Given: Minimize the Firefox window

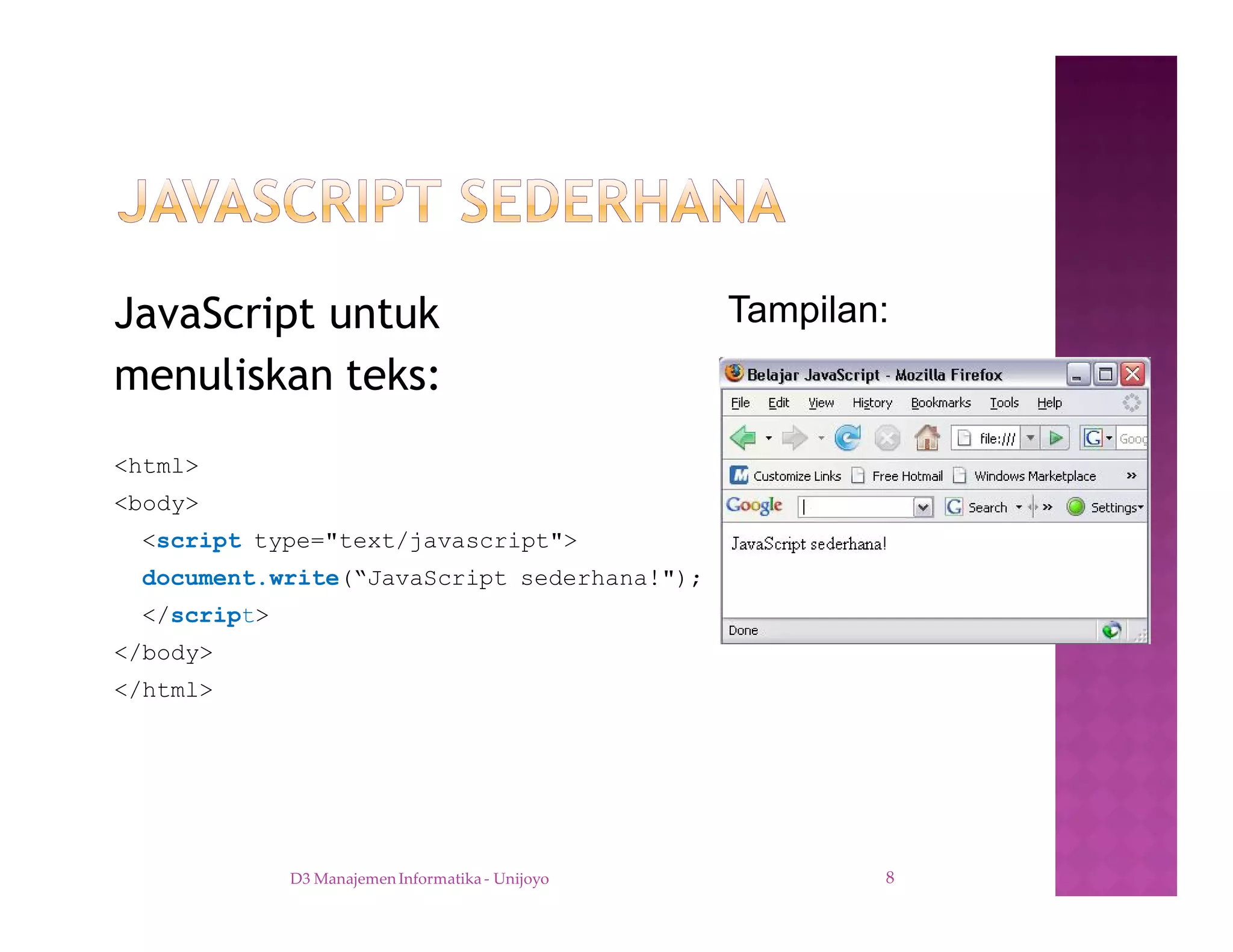Looking at the screenshot, I should [1078, 374].
